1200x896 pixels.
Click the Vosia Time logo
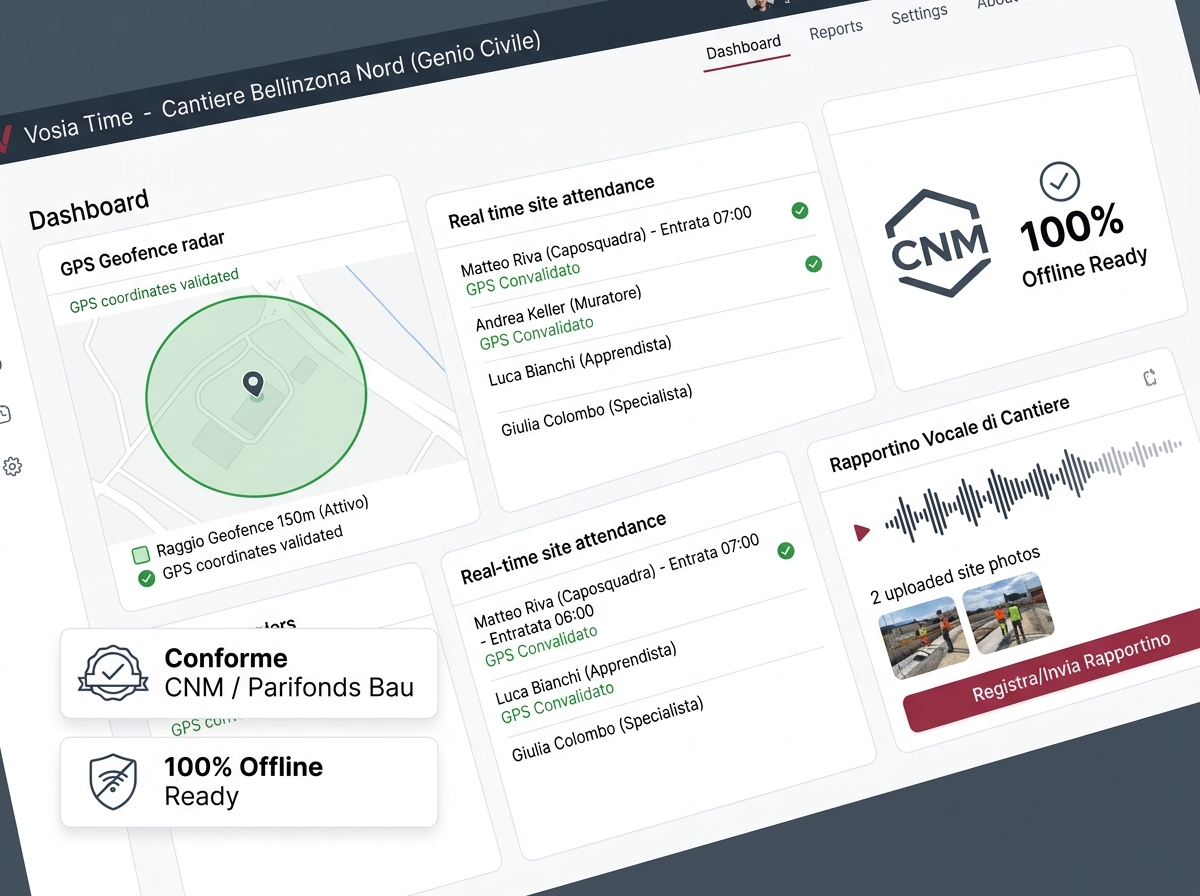tap(6, 137)
